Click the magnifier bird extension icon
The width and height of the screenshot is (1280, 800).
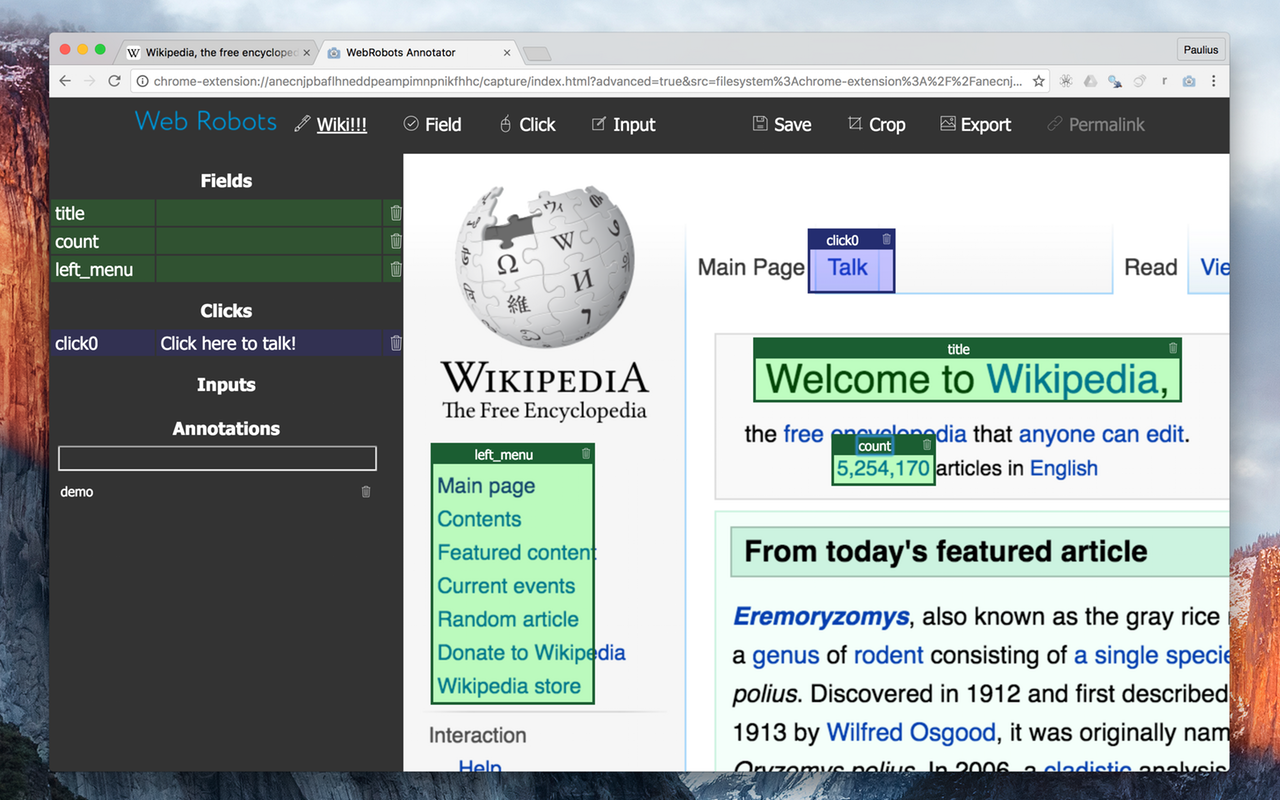click(1115, 81)
